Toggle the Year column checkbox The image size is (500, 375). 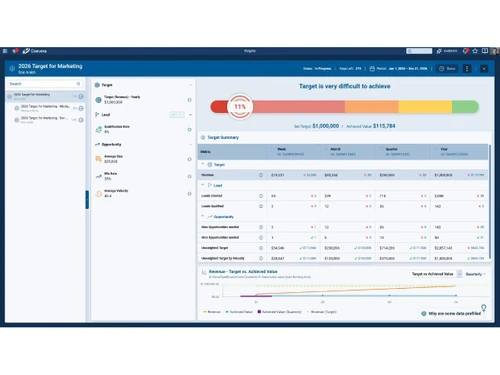pyautogui.click(x=436, y=149)
